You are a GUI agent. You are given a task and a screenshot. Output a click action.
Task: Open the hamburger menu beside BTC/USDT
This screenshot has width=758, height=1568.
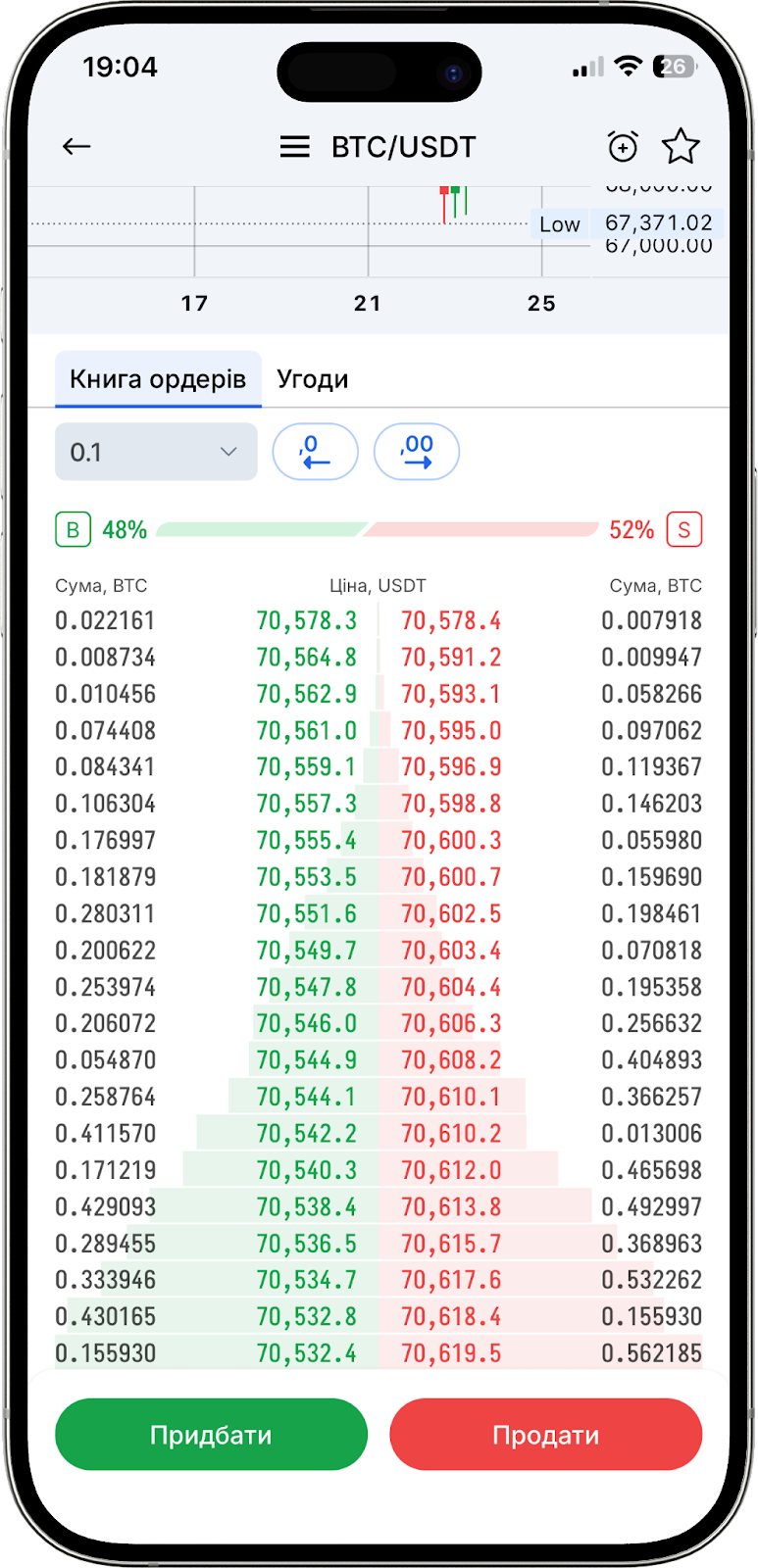click(x=294, y=147)
